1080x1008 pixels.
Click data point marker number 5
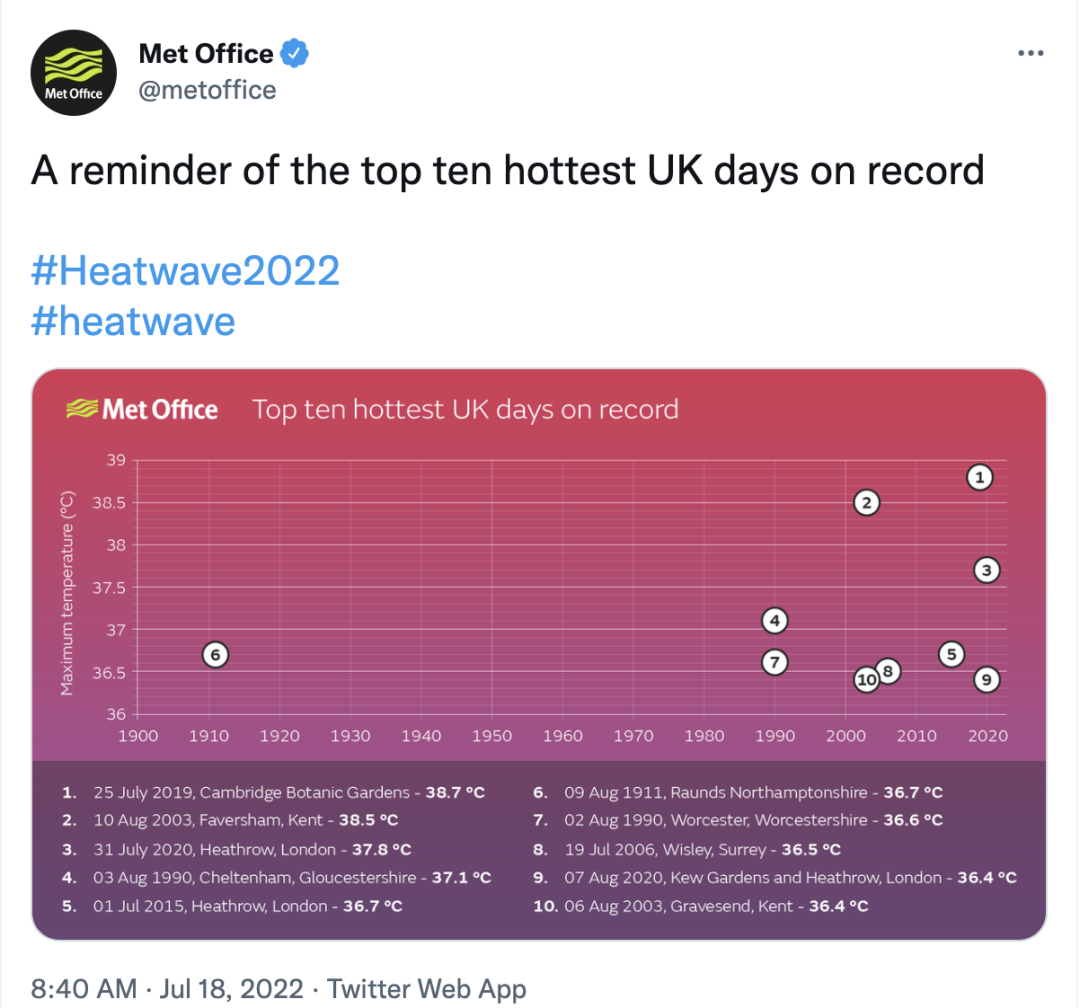[x=951, y=655]
